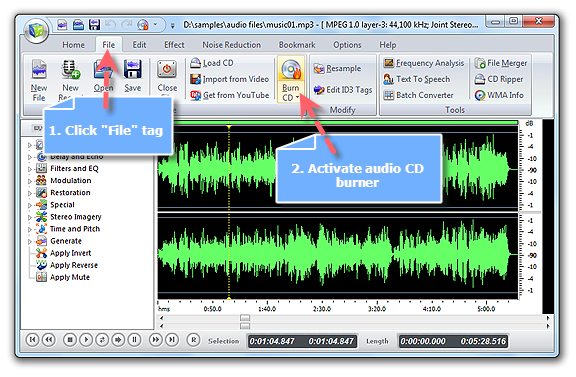
Task: Click the total length value 0:05:28.516
Action: (483, 341)
